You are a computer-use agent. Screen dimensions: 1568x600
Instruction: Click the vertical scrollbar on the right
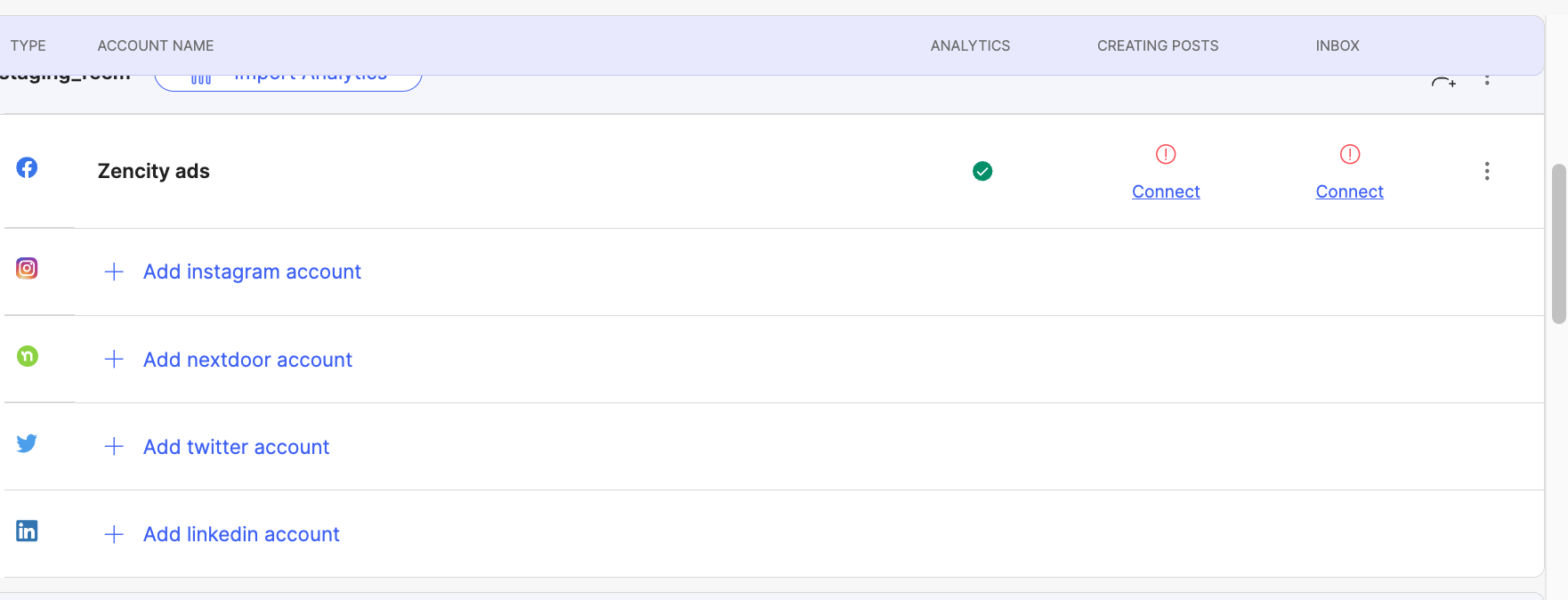(1559, 240)
